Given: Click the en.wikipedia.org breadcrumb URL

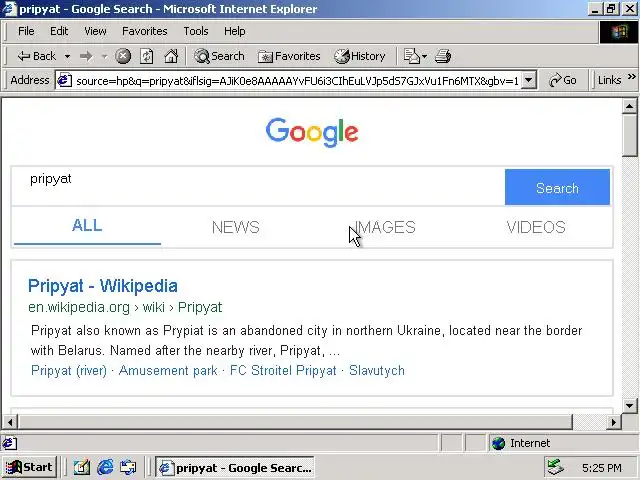Looking at the screenshot, I should tap(125, 307).
